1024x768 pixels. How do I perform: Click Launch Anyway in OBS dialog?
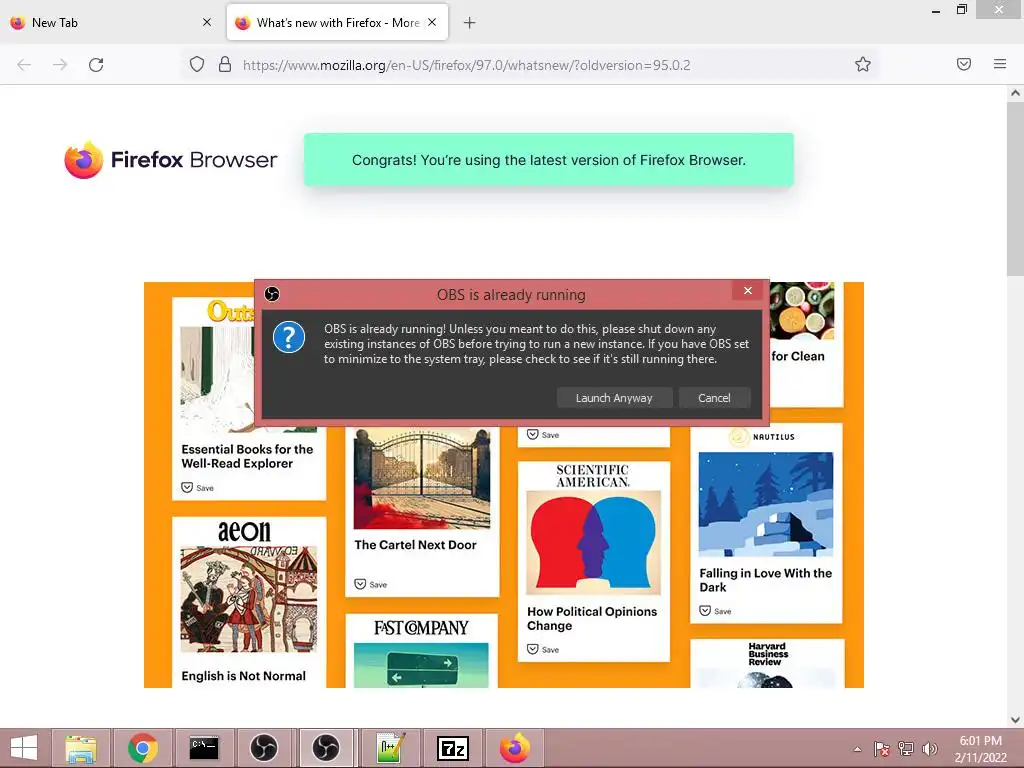pos(614,398)
